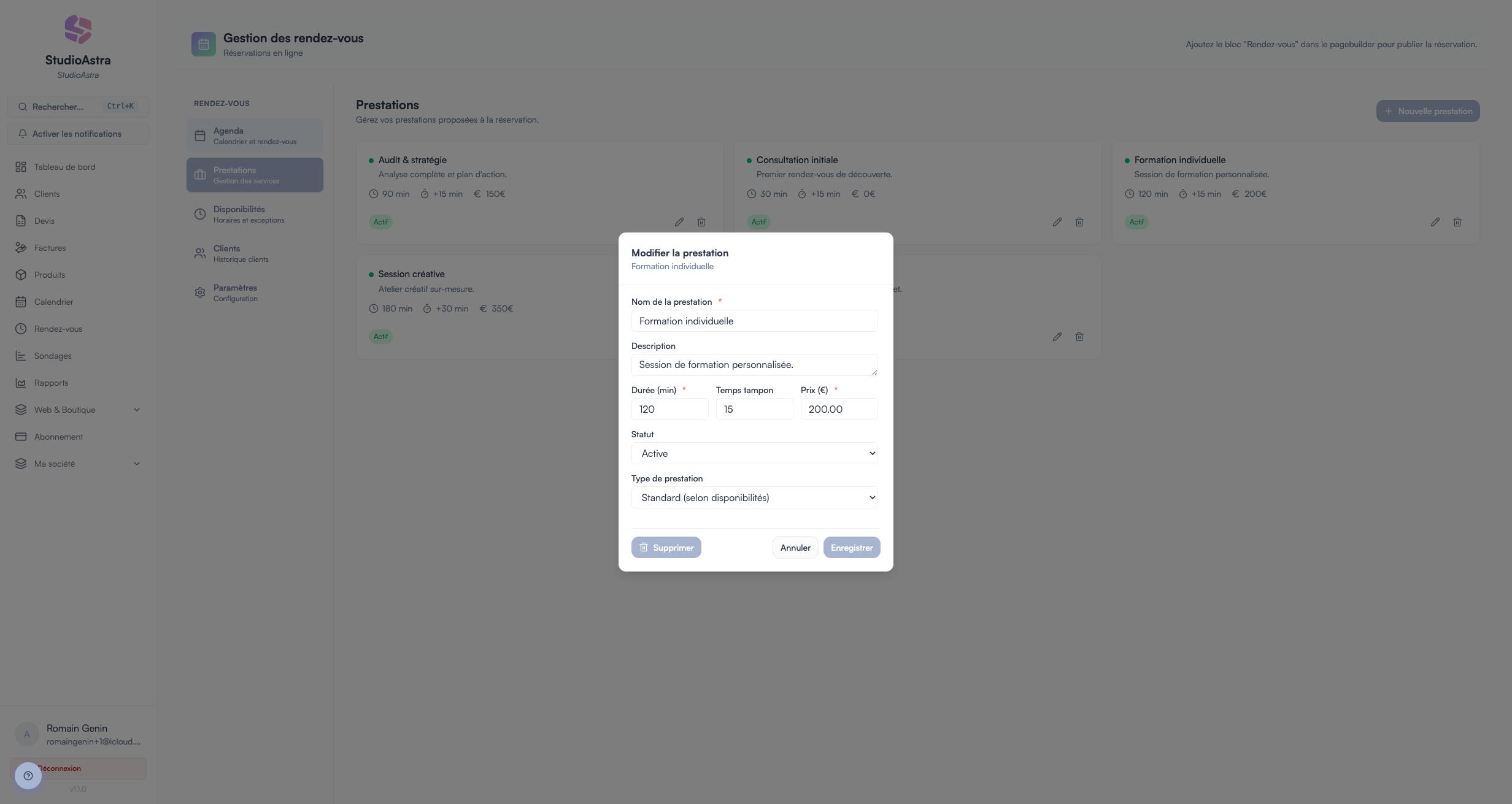Click the Prix (€) input field
The height and width of the screenshot is (804, 1512).
click(839, 409)
